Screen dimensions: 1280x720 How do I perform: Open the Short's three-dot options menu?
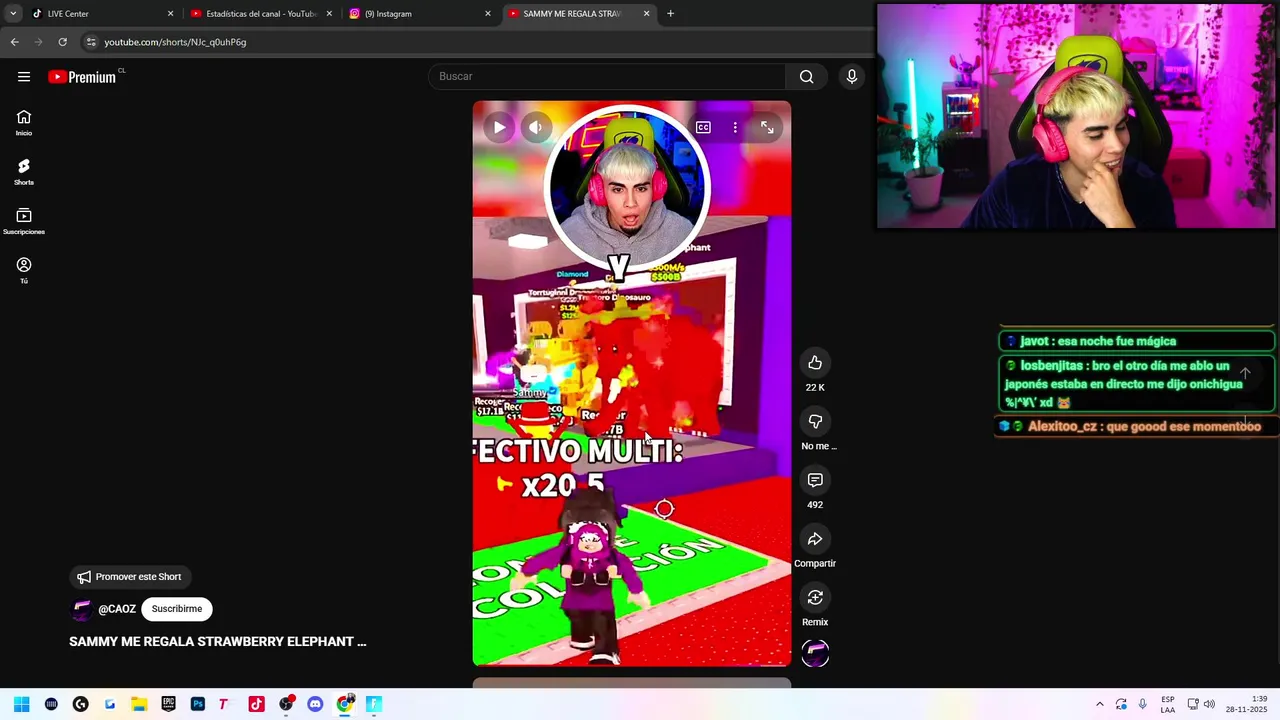click(735, 127)
